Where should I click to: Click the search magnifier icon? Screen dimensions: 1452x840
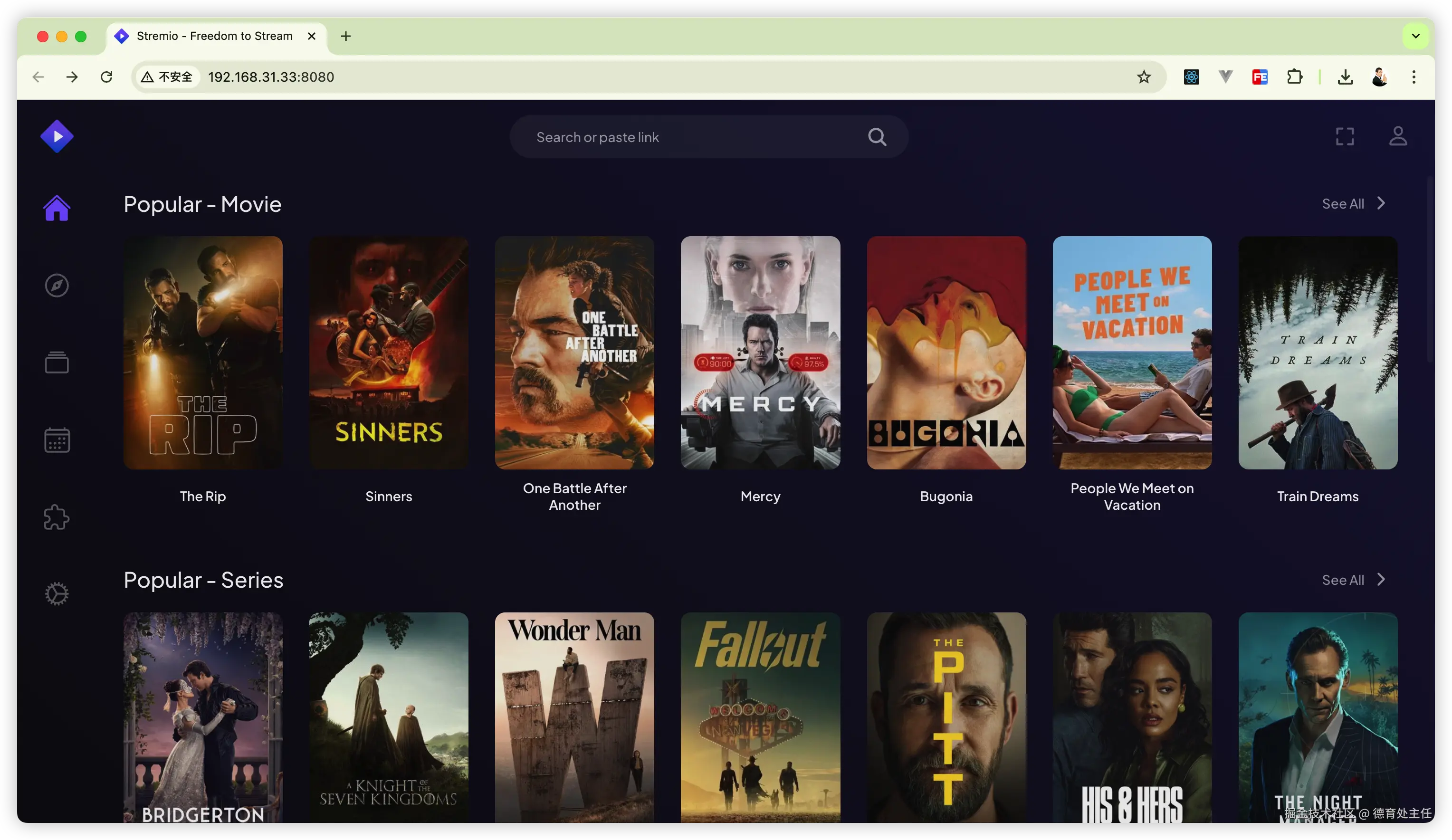pos(877,137)
